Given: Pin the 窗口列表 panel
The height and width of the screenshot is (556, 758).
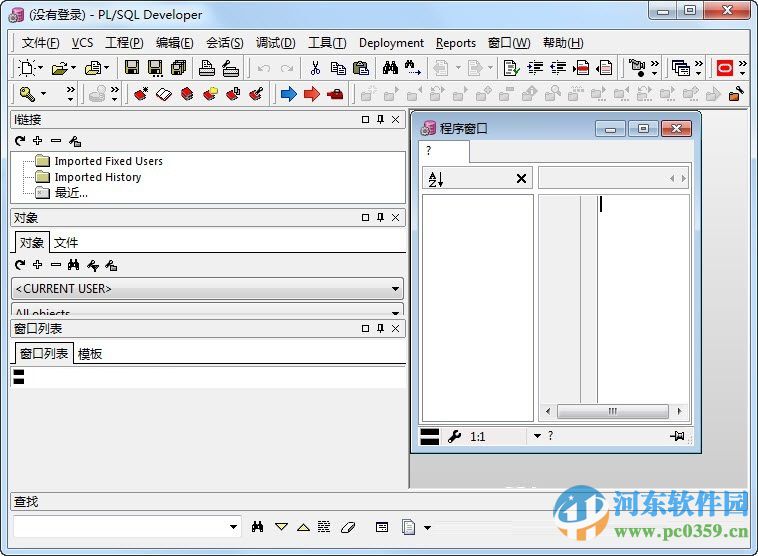Looking at the screenshot, I should tap(380, 328).
